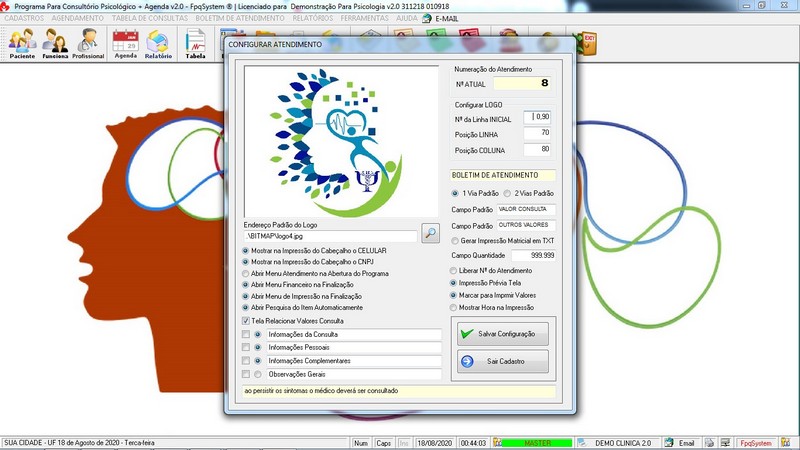Viewport: 800px width, 450px height.
Task: Toggle Mostrar na Impressão do Cabeçalho o CELULAR
Action: [245, 251]
